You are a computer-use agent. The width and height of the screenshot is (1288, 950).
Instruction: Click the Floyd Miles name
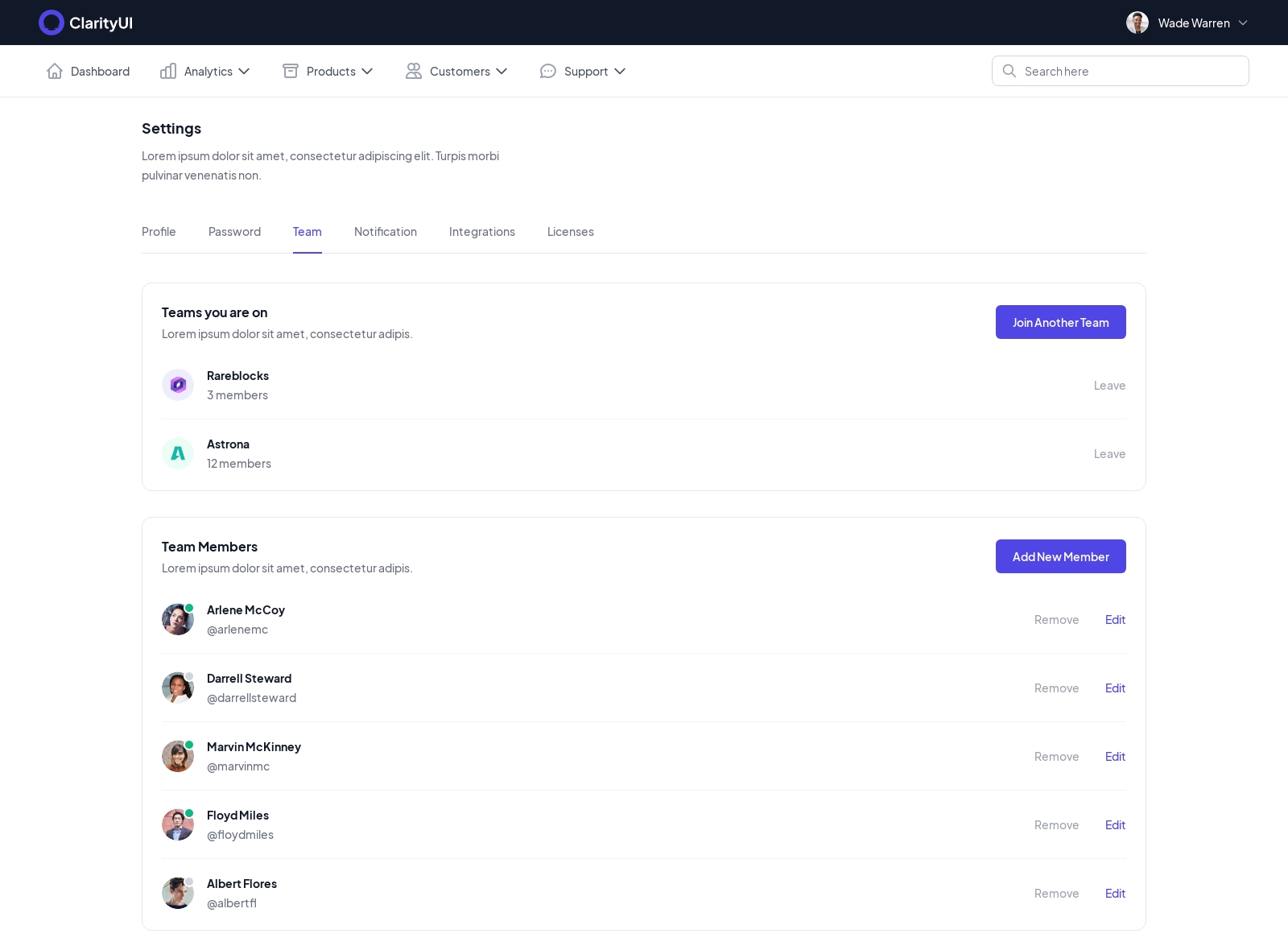click(x=237, y=816)
